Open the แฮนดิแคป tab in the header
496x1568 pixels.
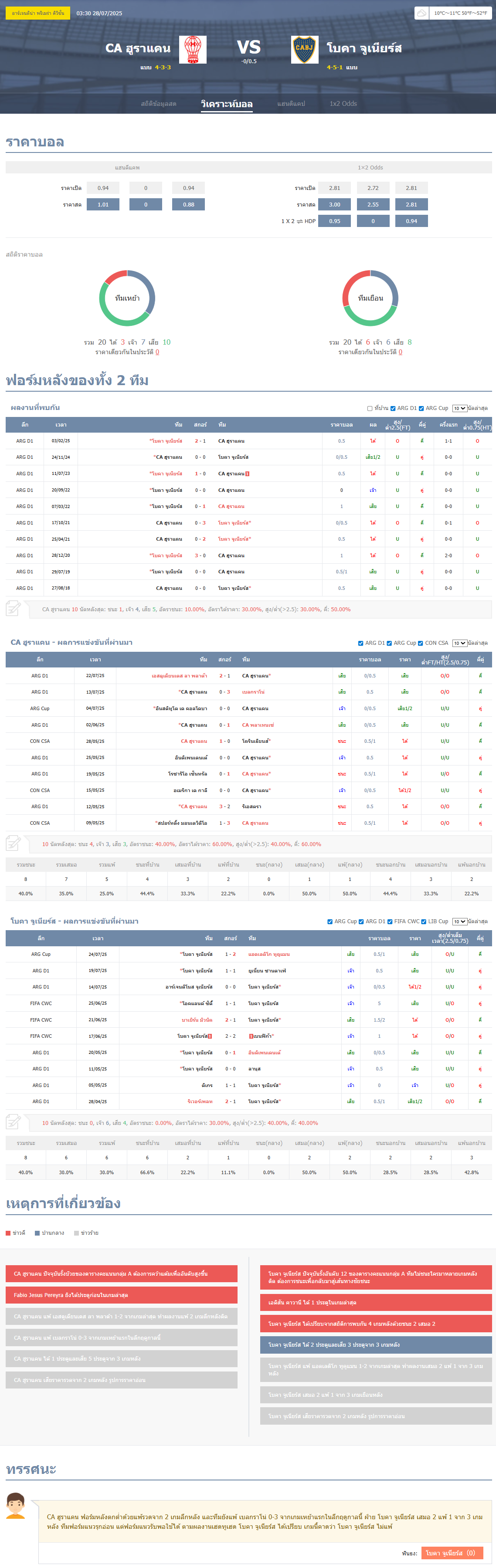291,104
